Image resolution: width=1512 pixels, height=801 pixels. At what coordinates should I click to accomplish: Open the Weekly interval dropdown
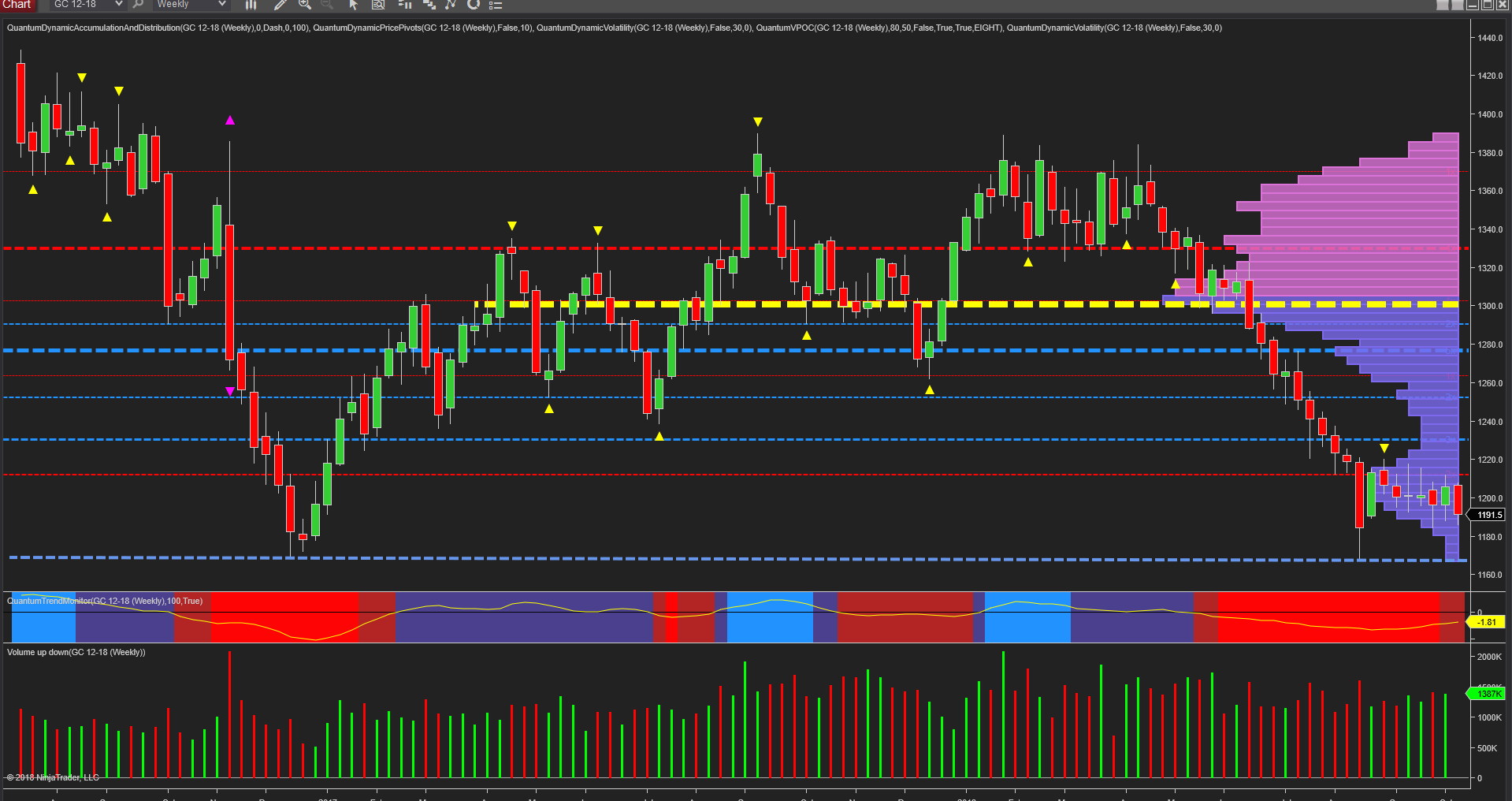(x=191, y=5)
